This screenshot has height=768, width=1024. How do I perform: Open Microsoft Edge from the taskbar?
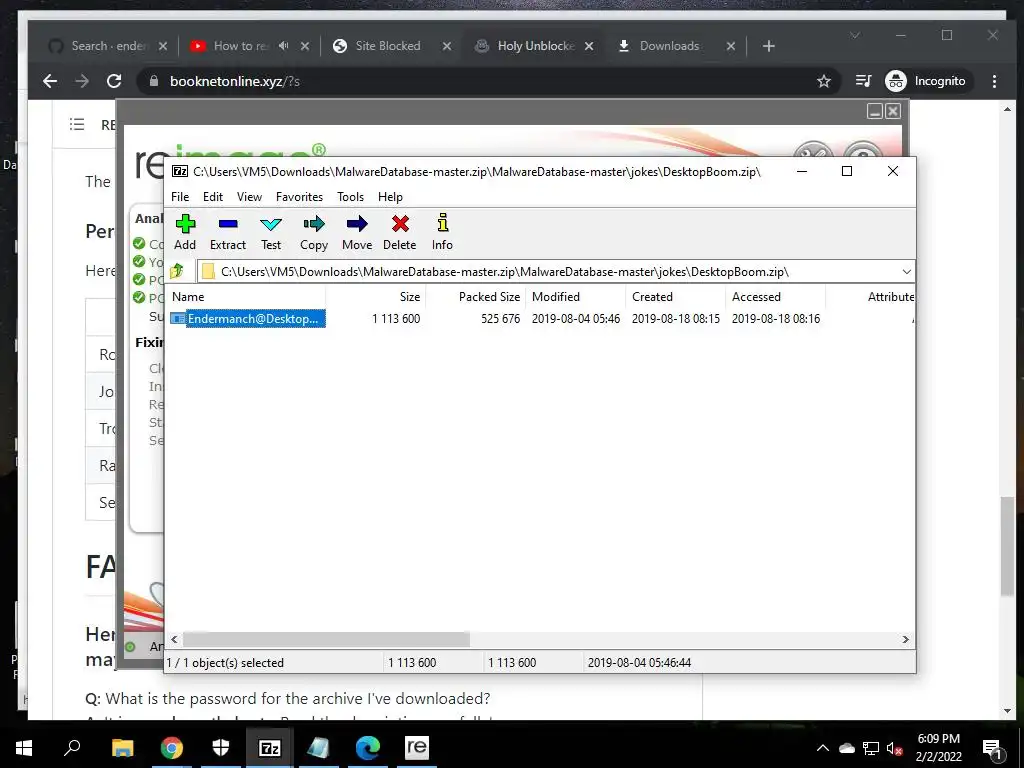[x=368, y=748]
